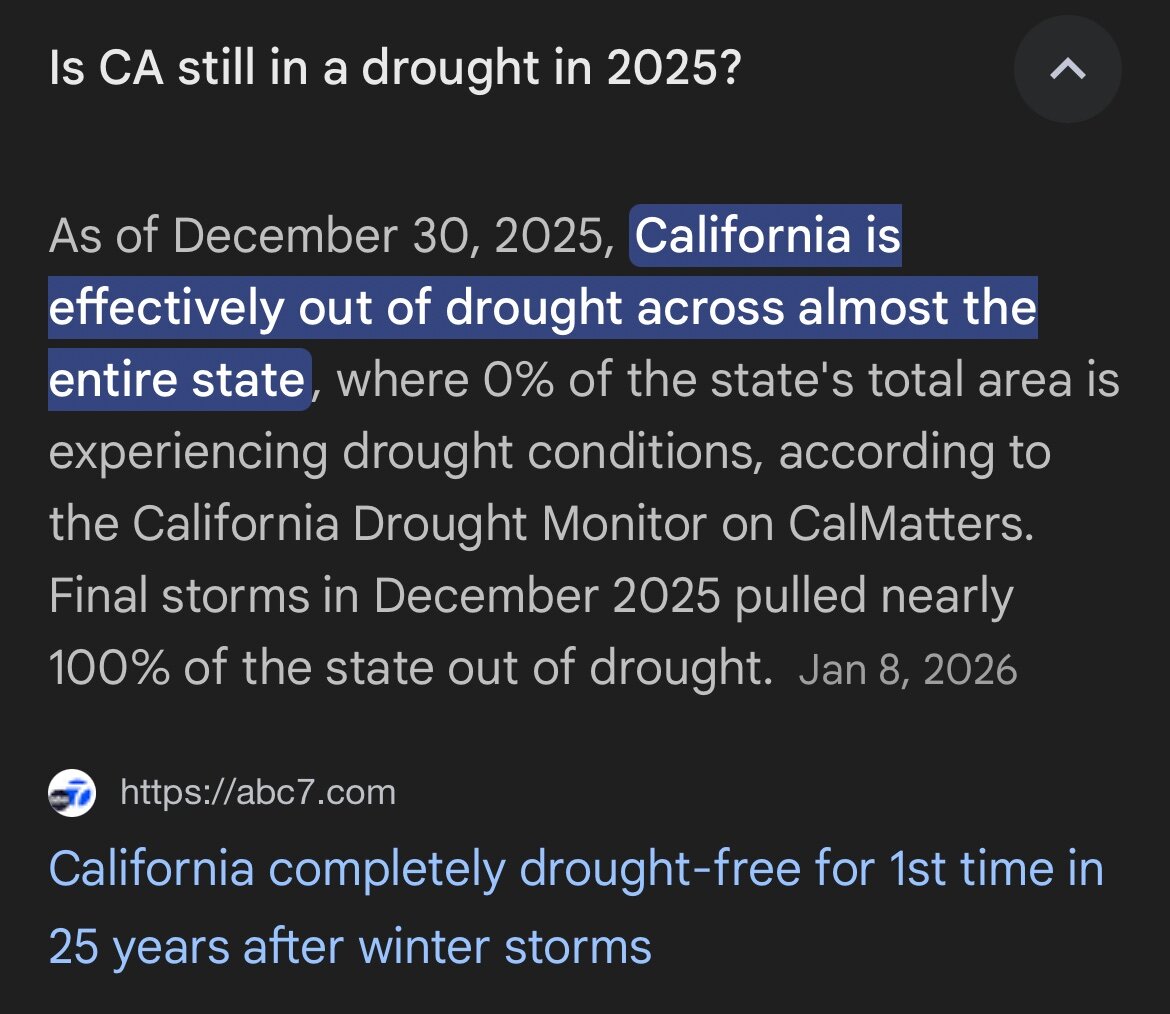Click the highlighted 'California is' text
This screenshot has height=1014, width=1170.
pyautogui.click(x=767, y=237)
